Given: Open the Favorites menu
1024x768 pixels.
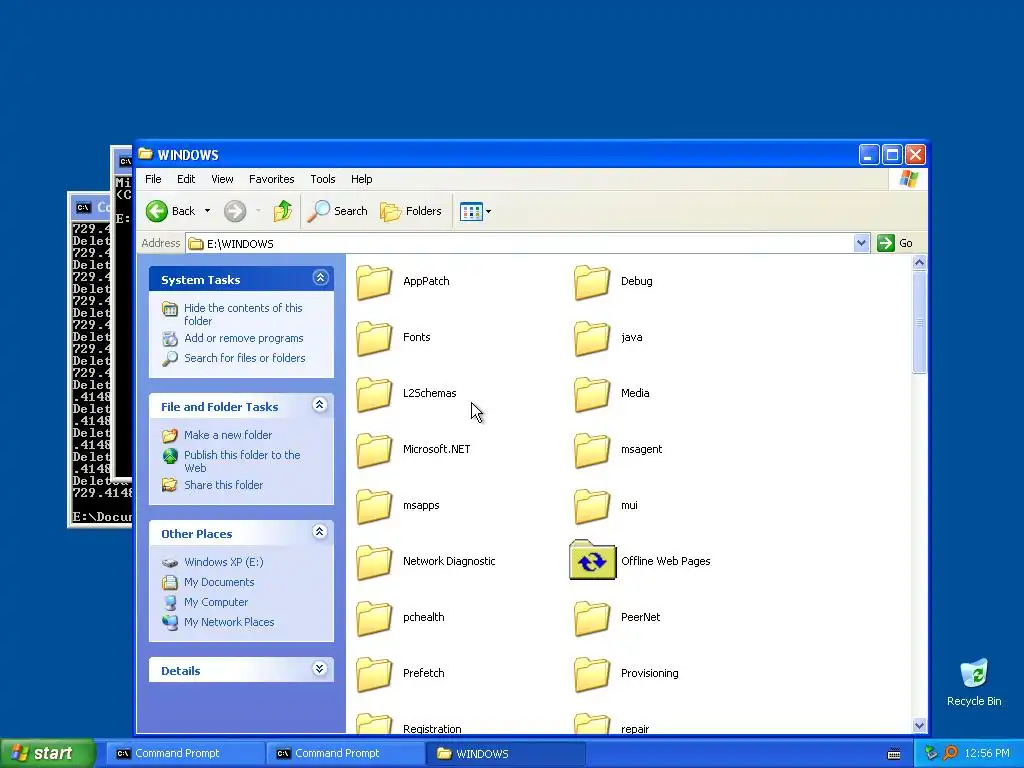Looking at the screenshot, I should pos(272,179).
